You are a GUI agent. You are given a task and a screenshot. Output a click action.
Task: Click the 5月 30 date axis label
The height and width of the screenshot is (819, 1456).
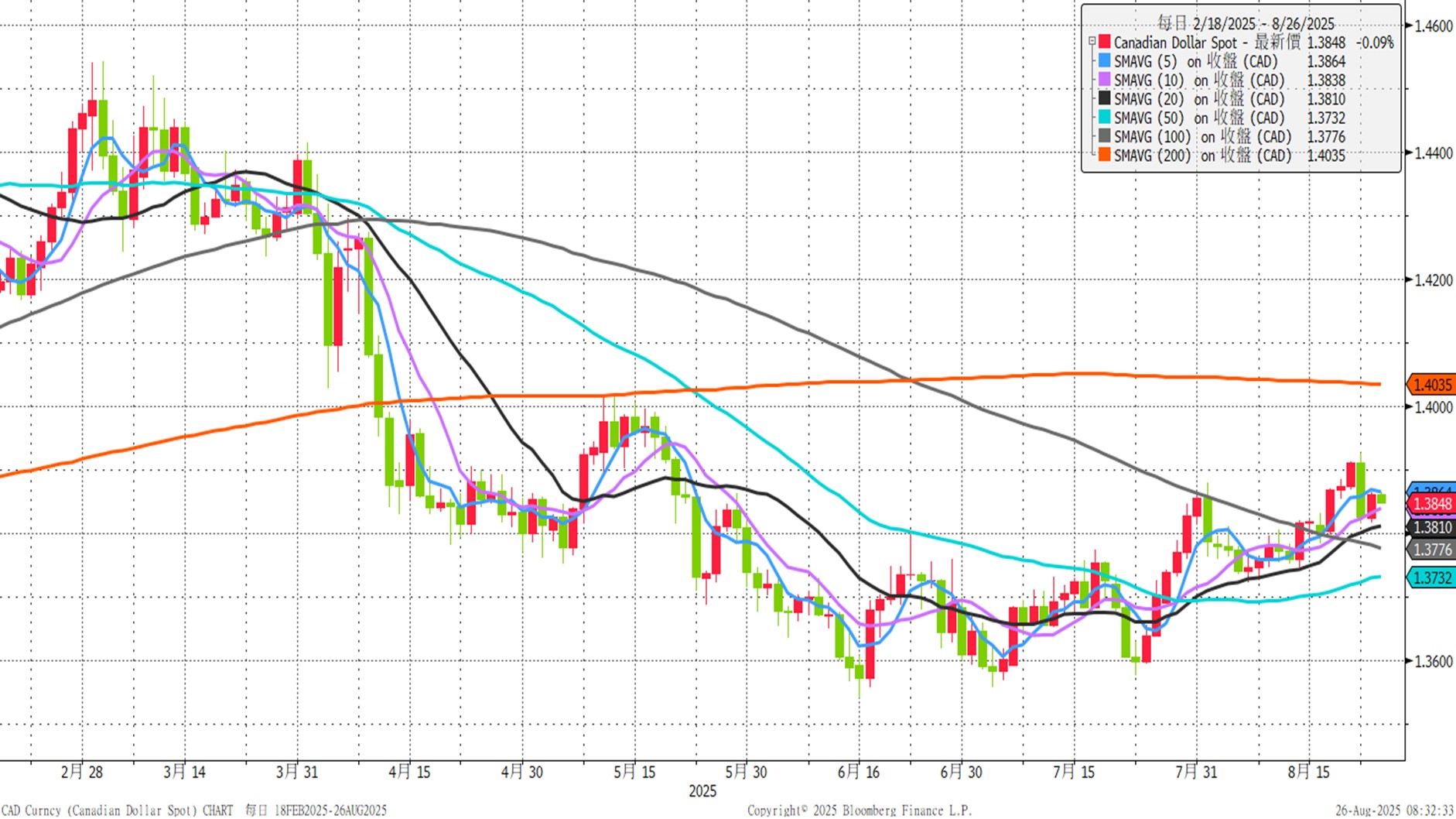pyautogui.click(x=746, y=772)
